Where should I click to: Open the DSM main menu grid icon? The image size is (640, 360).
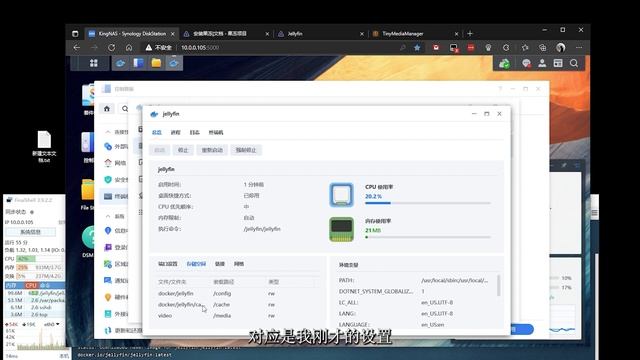click(x=94, y=63)
